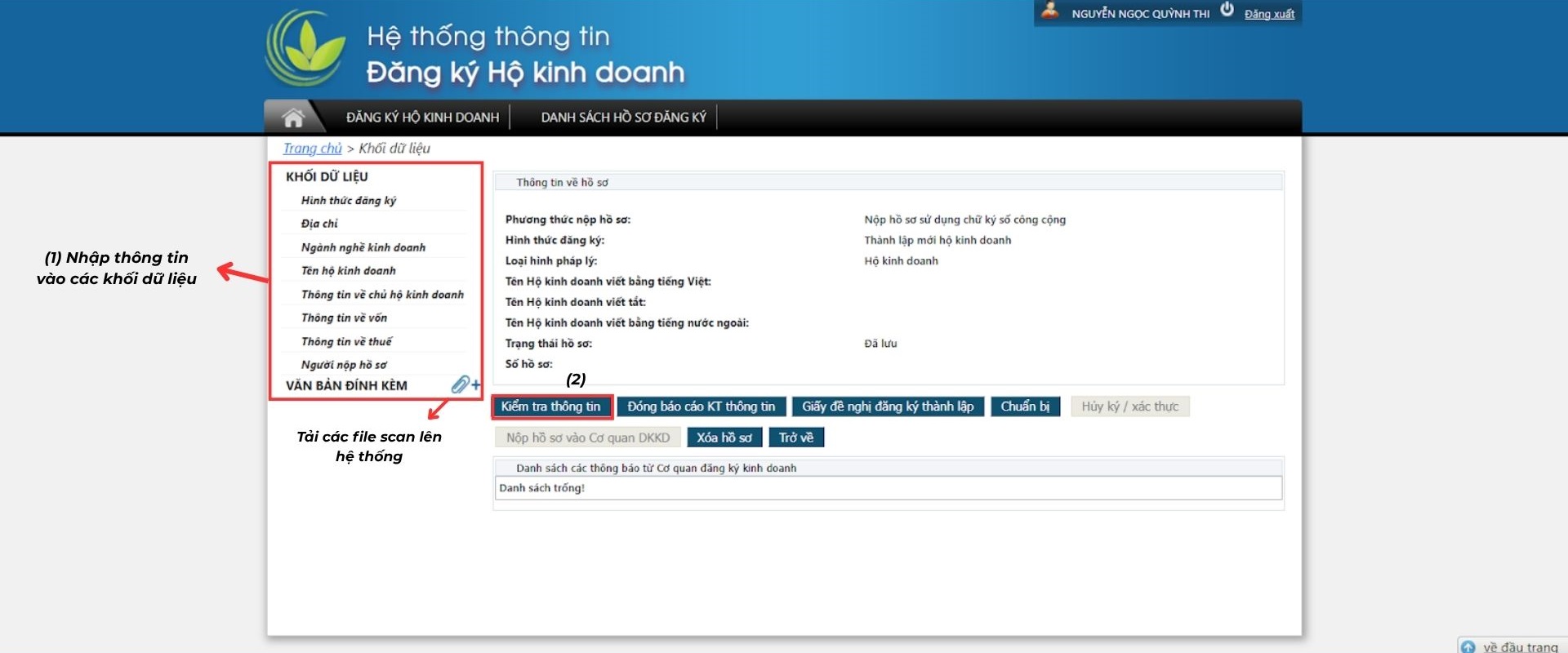Viewport: 1568px width, 653px height.
Task: Select Hình thức đăng ký data block
Action: (x=349, y=201)
